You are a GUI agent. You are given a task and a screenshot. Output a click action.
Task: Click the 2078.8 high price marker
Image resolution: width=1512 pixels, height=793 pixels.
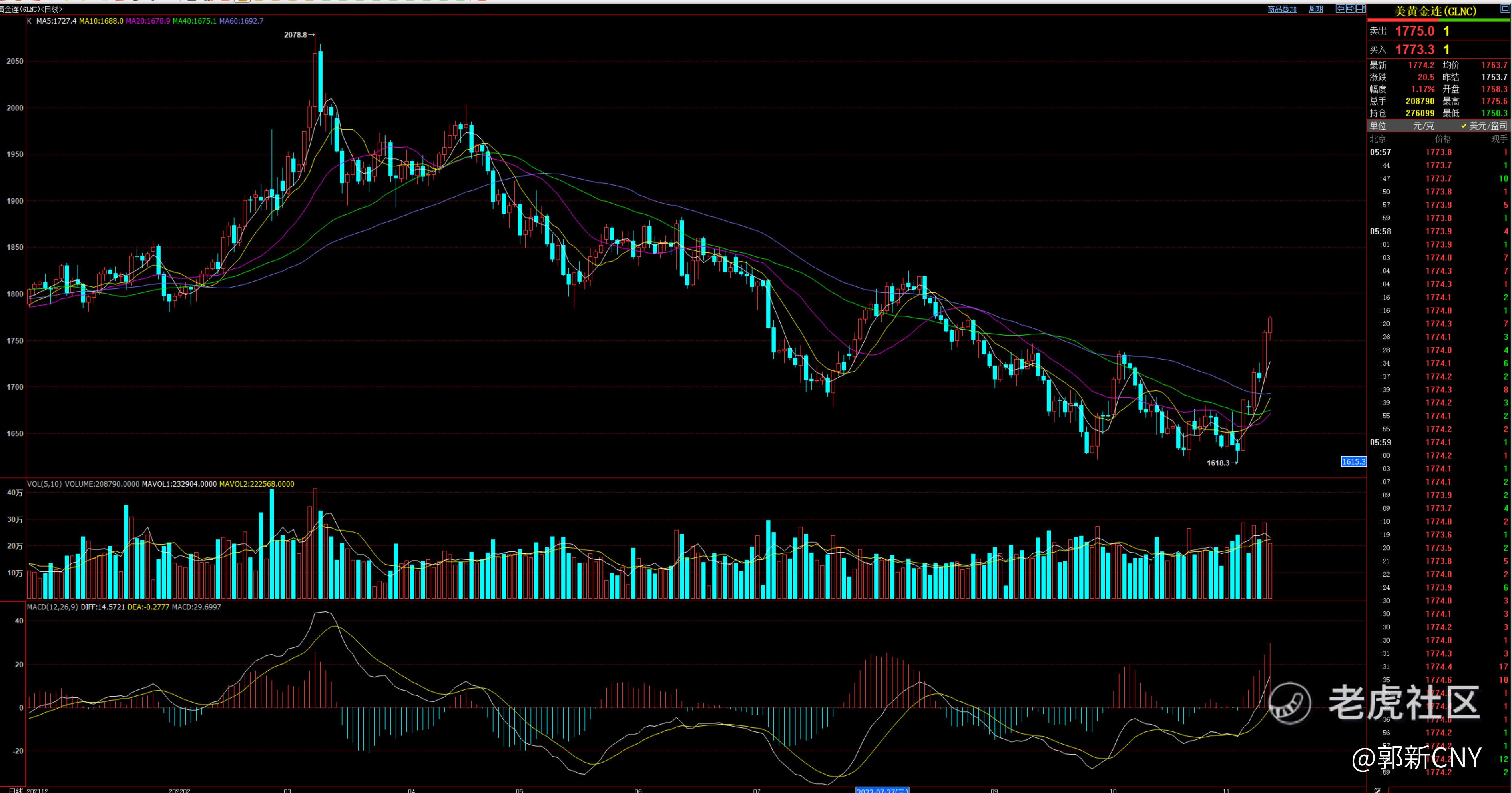(x=296, y=35)
